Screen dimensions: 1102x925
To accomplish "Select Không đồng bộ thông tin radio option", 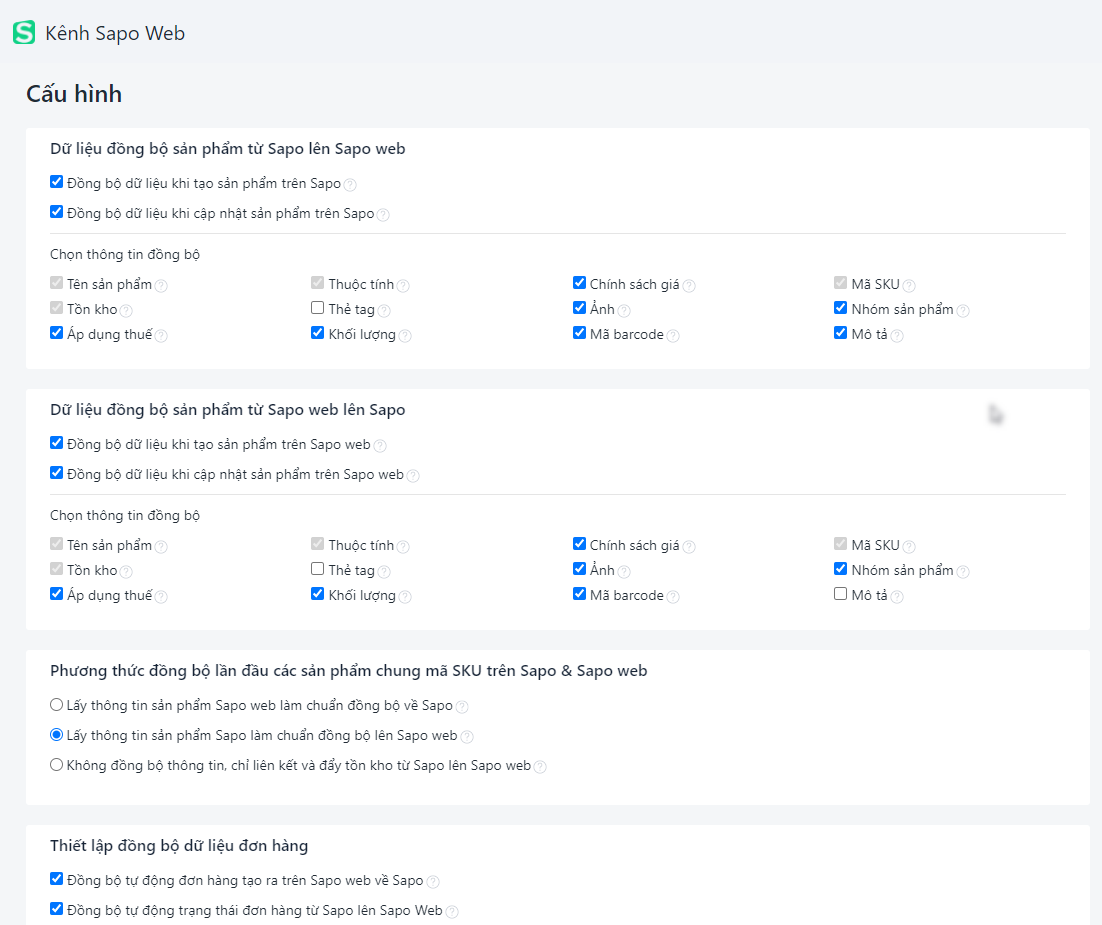I will (x=57, y=765).
